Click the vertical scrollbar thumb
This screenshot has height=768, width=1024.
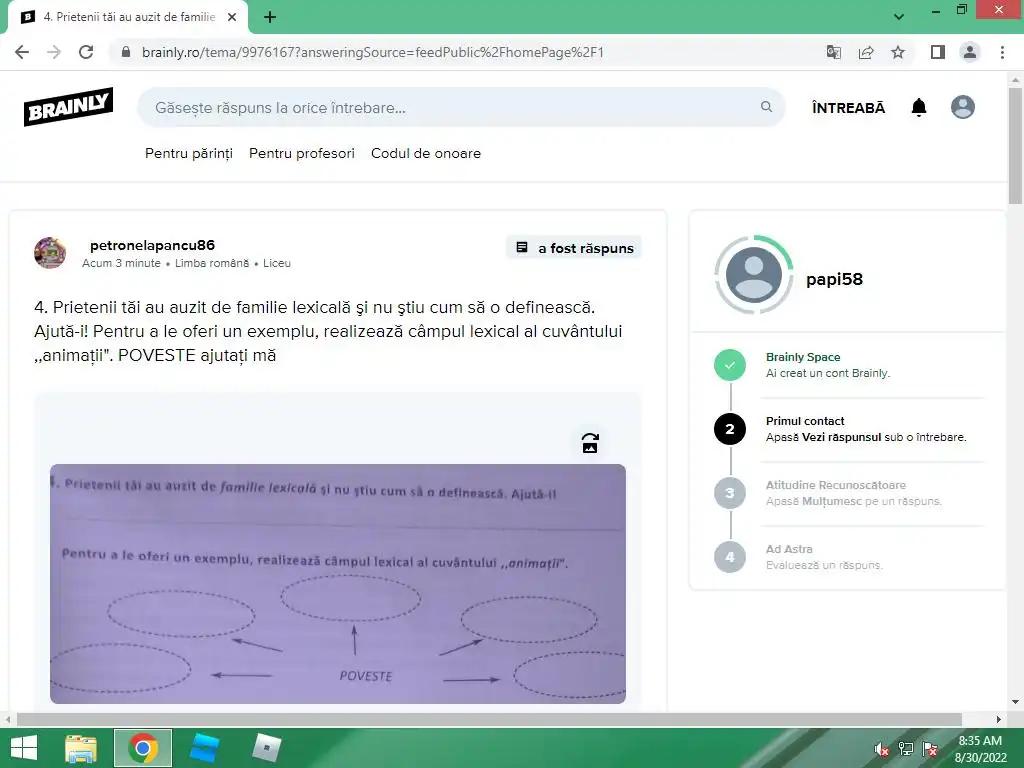1015,146
